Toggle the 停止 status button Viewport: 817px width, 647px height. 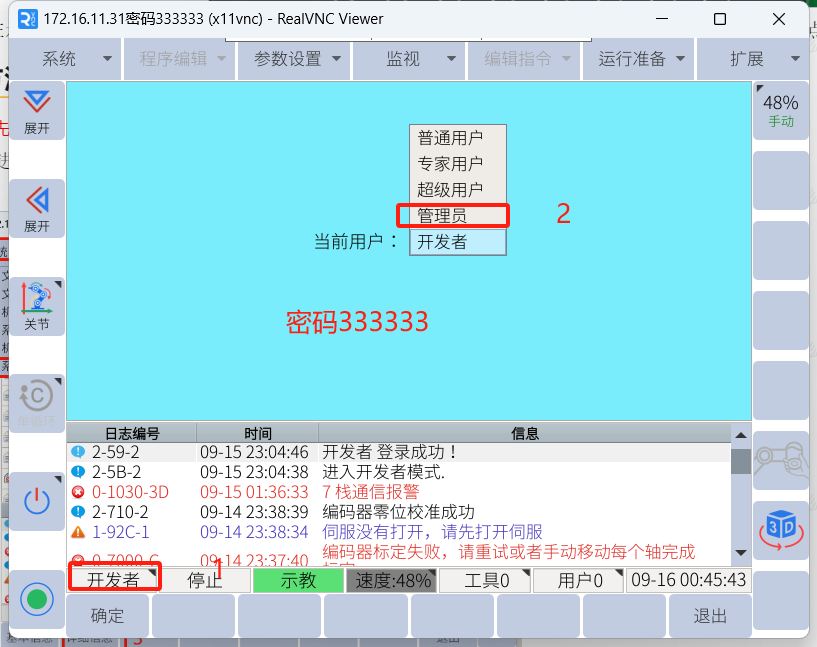point(205,581)
